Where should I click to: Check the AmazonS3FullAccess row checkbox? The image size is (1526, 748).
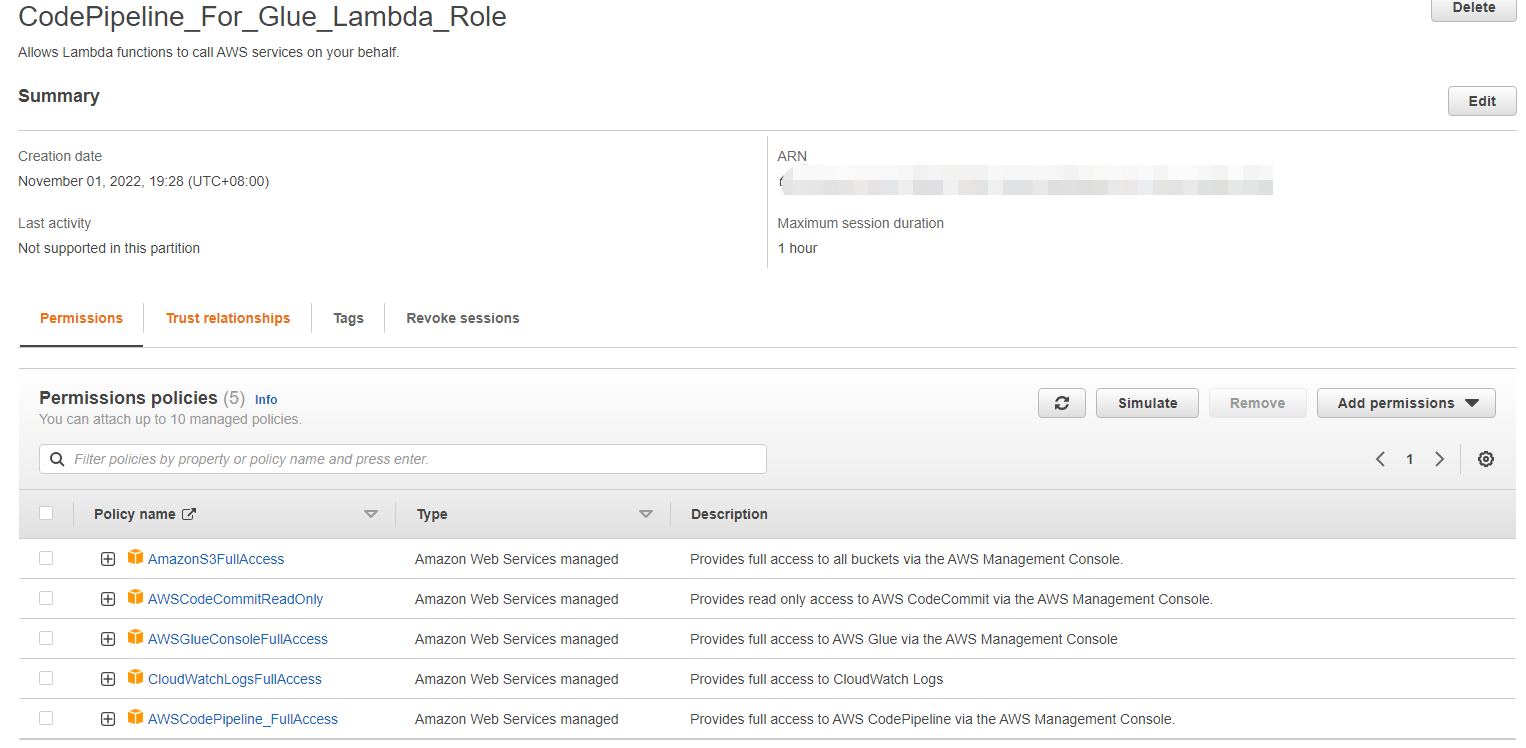46,558
